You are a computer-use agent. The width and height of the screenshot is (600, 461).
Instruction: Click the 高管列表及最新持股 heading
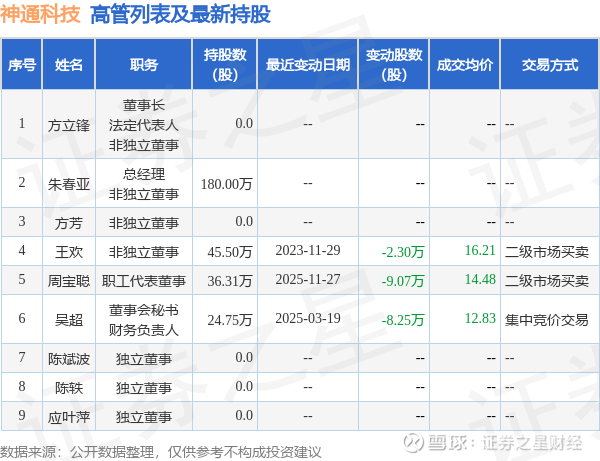180,15
